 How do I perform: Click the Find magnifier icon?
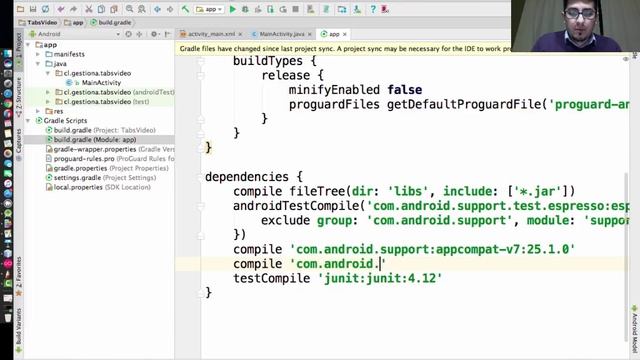(x=129, y=9)
